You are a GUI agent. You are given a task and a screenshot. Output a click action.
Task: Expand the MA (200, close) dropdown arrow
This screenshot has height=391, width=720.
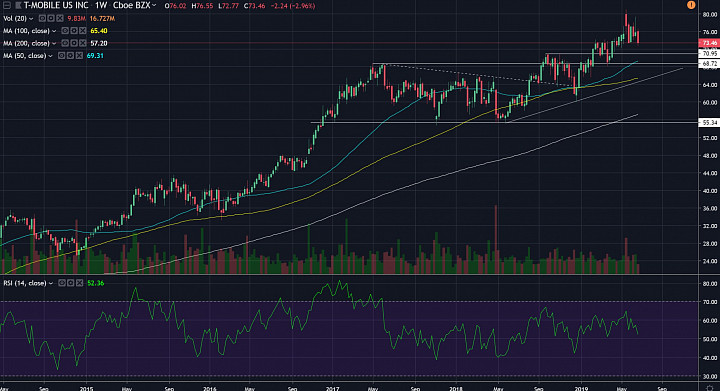click(x=54, y=44)
